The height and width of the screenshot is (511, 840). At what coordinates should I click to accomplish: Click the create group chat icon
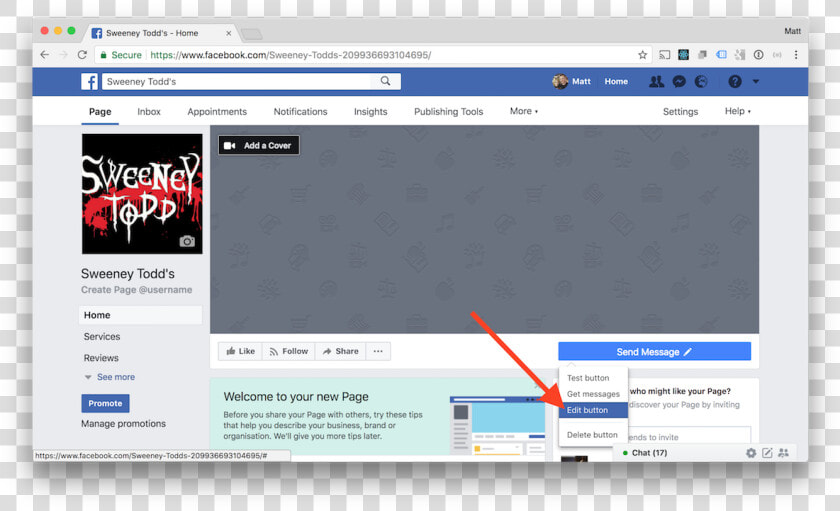click(x=783, y=453)
